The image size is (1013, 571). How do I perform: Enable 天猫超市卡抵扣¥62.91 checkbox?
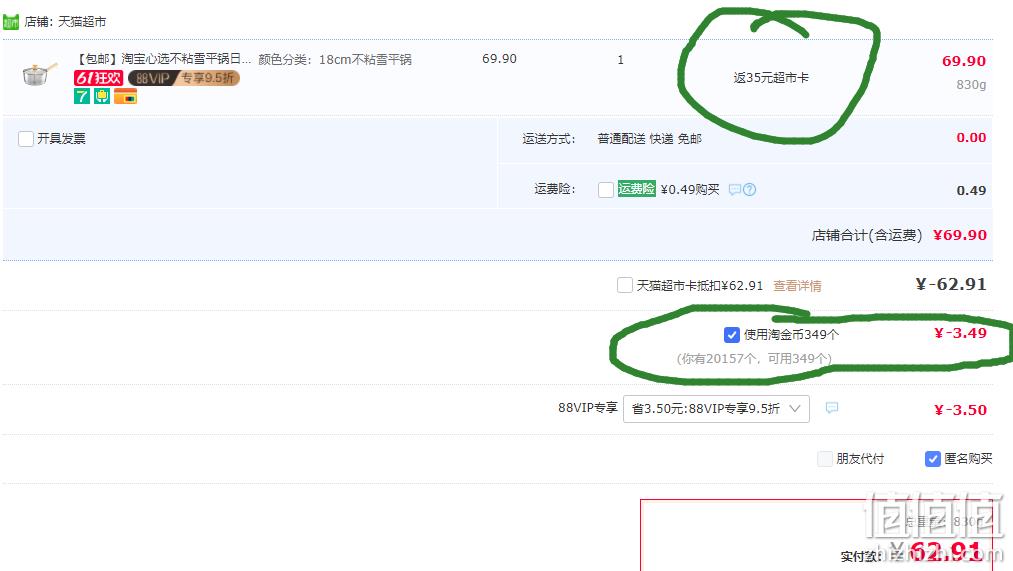[625, 285]
